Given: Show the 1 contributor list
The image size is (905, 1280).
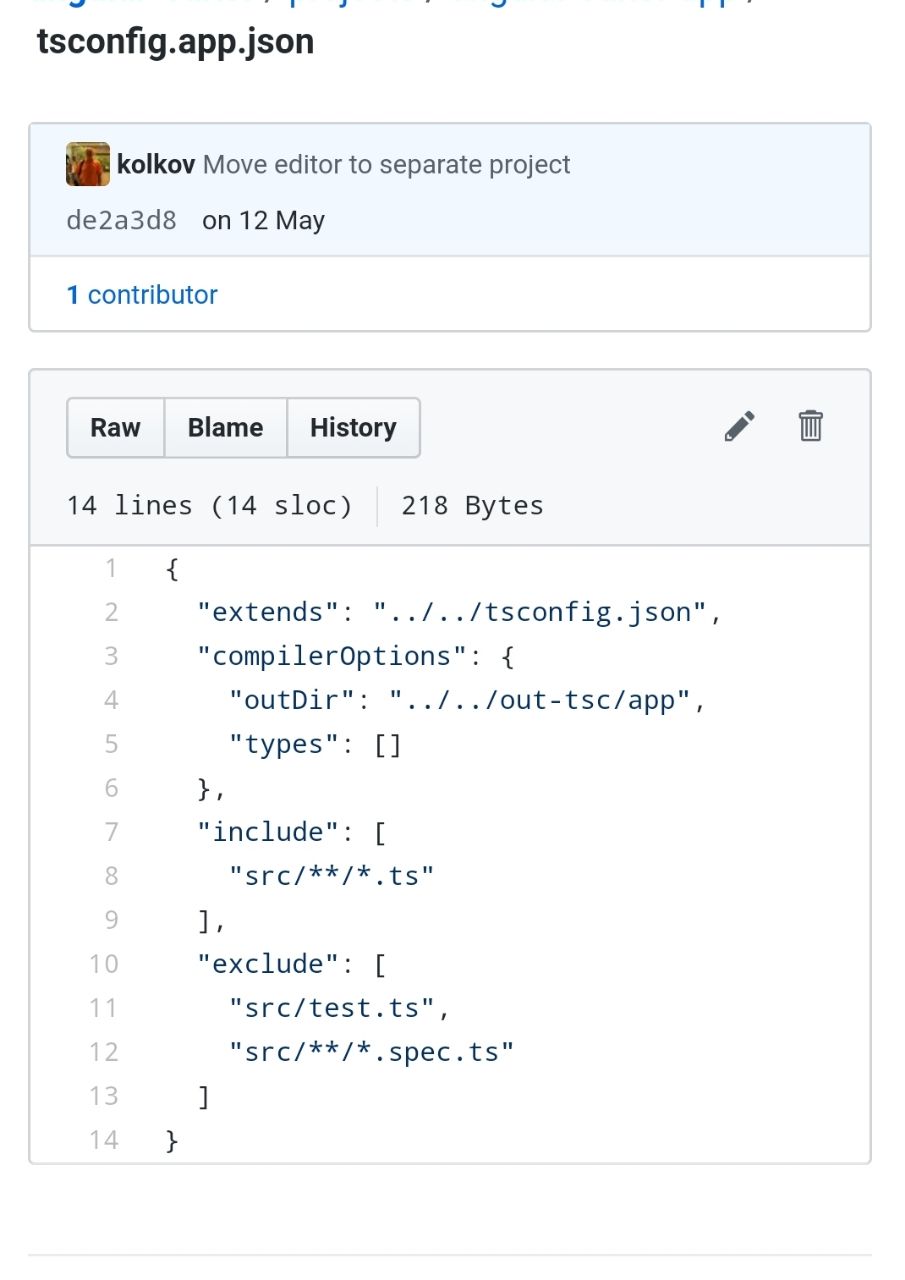Looking at the screenshot, I should 142,295.
